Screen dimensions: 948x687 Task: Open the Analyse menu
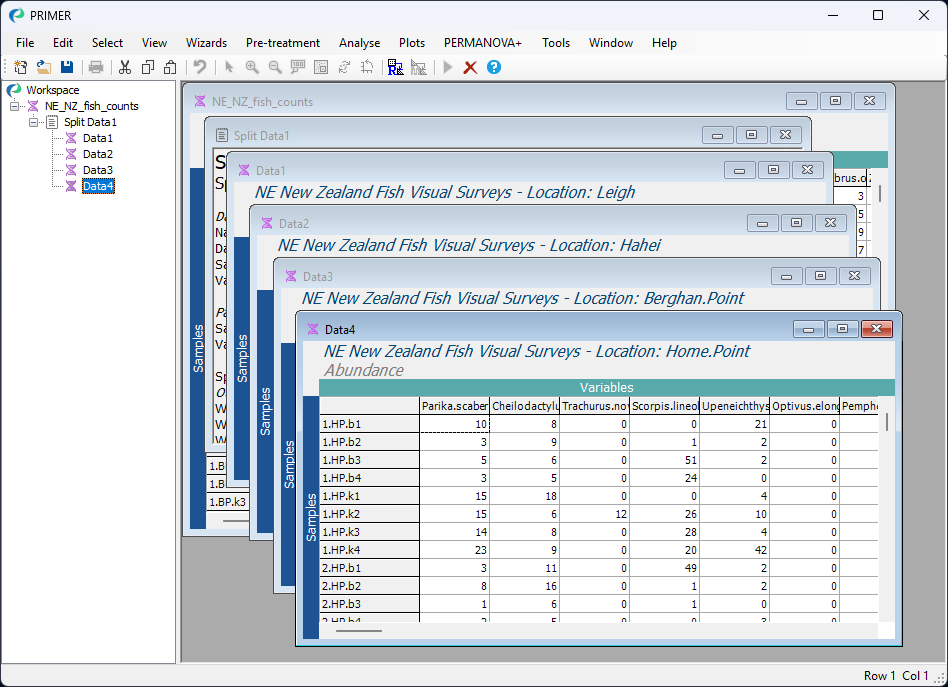point(359,43)
